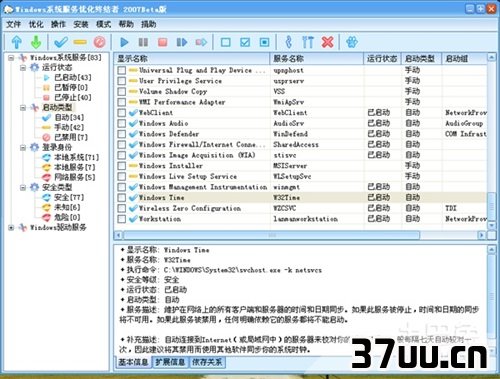The width and height of the screenshot is (500, 379).
Task: Click the red stop service icon
Action: (x=162, y=42)
